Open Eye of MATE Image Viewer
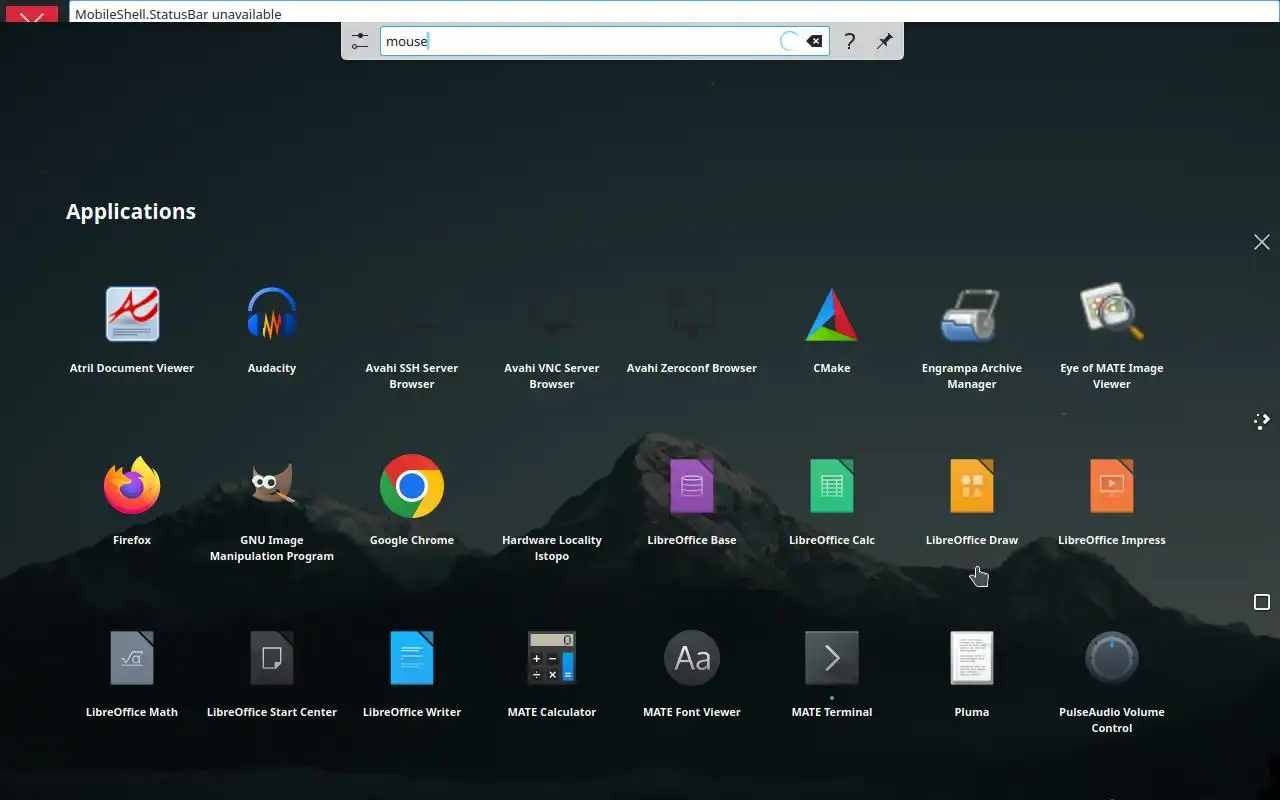 (x=1112, y=338)
